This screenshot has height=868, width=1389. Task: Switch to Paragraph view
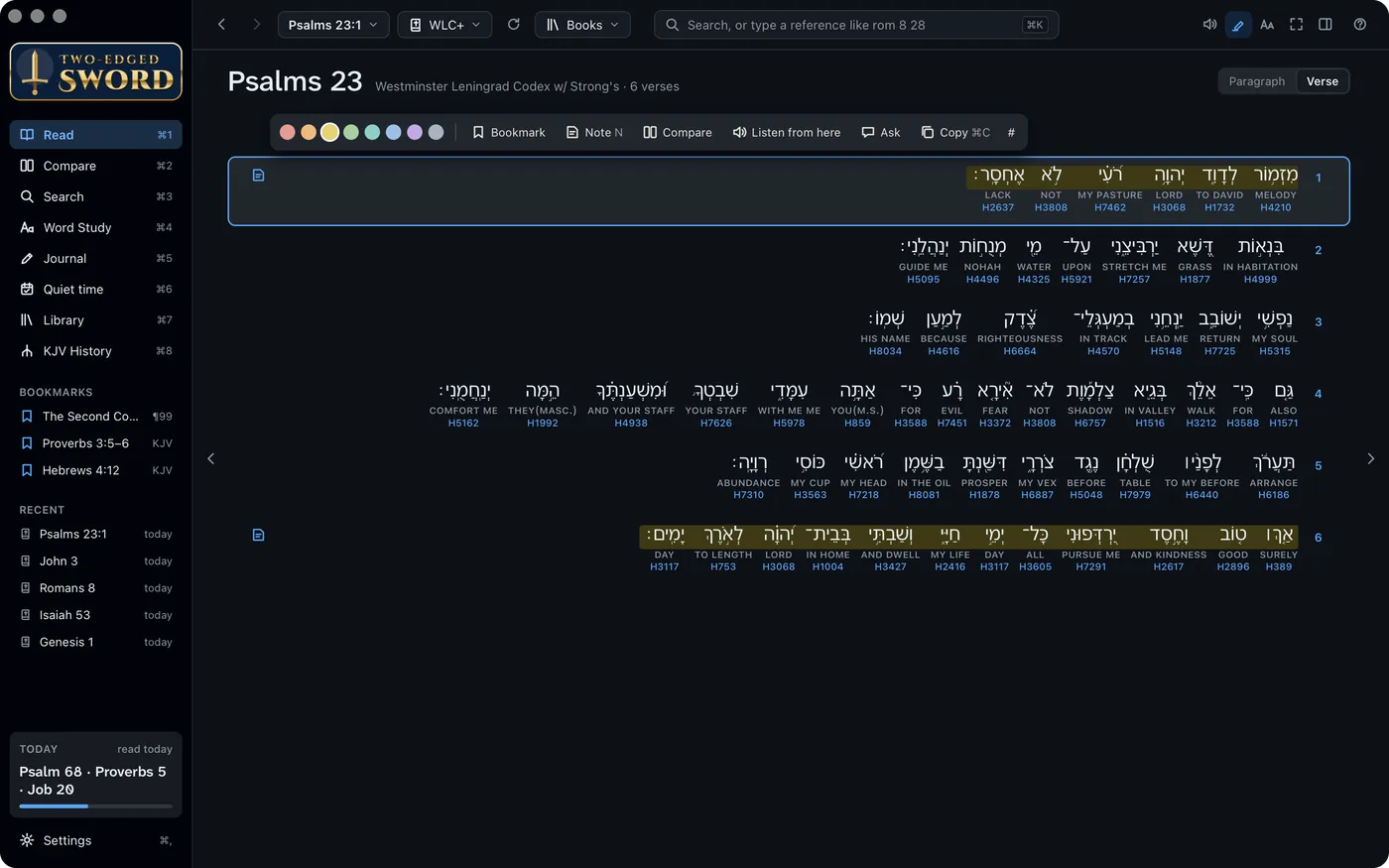1257,81
